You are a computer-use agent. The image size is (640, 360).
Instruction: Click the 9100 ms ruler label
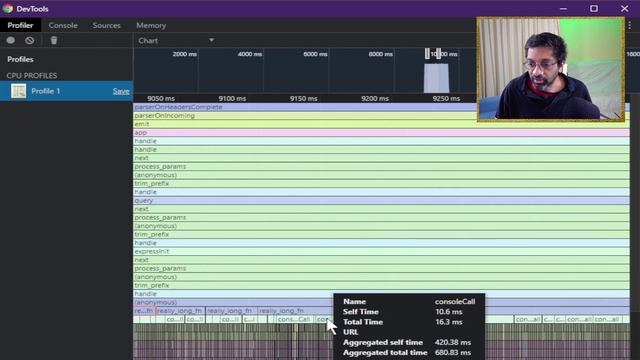click(x=232, y=98)
